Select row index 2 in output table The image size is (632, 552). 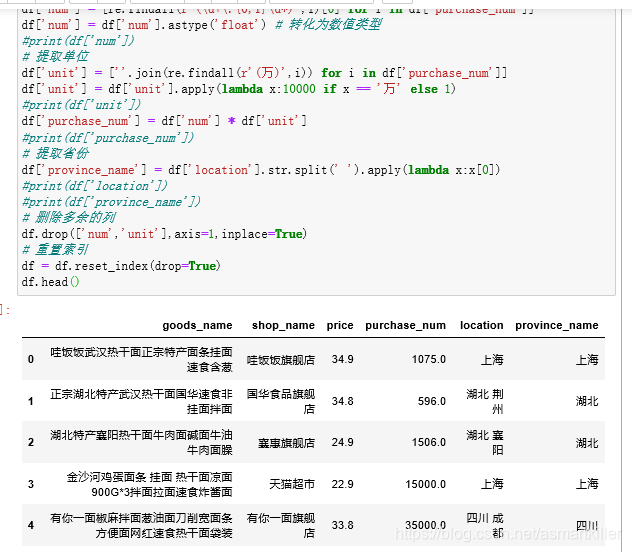[x=31, y=442]
